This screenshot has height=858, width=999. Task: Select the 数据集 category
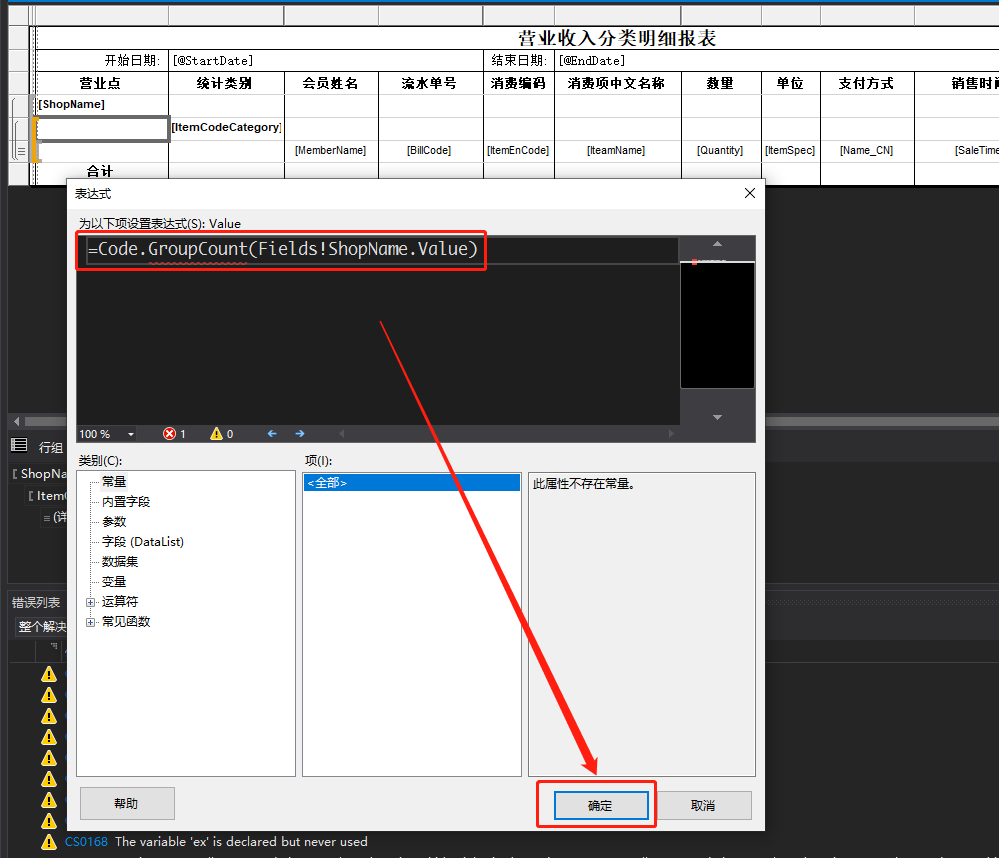click(x=120, y=562)
